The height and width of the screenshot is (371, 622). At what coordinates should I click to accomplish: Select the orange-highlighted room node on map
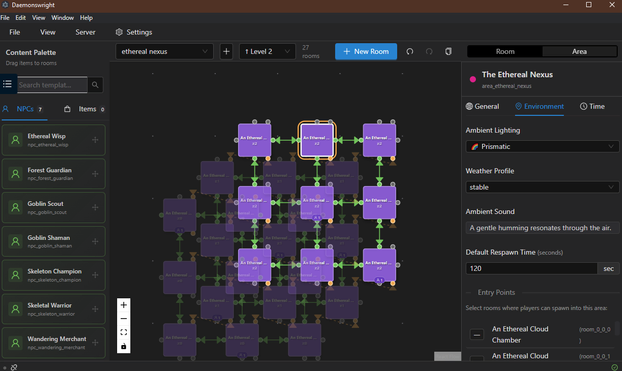[317, 140]
